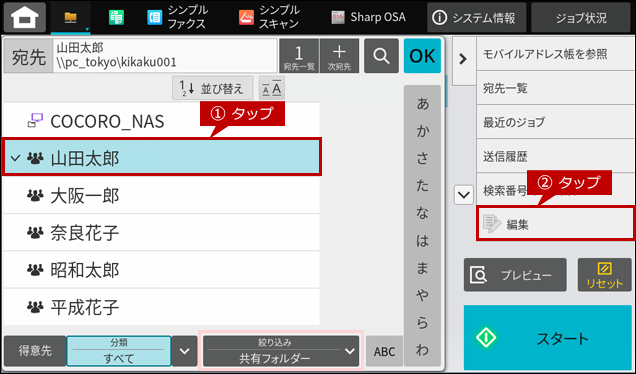636x374 pixels.
Task: Jump to さ in the index
Action: [422, 158]
